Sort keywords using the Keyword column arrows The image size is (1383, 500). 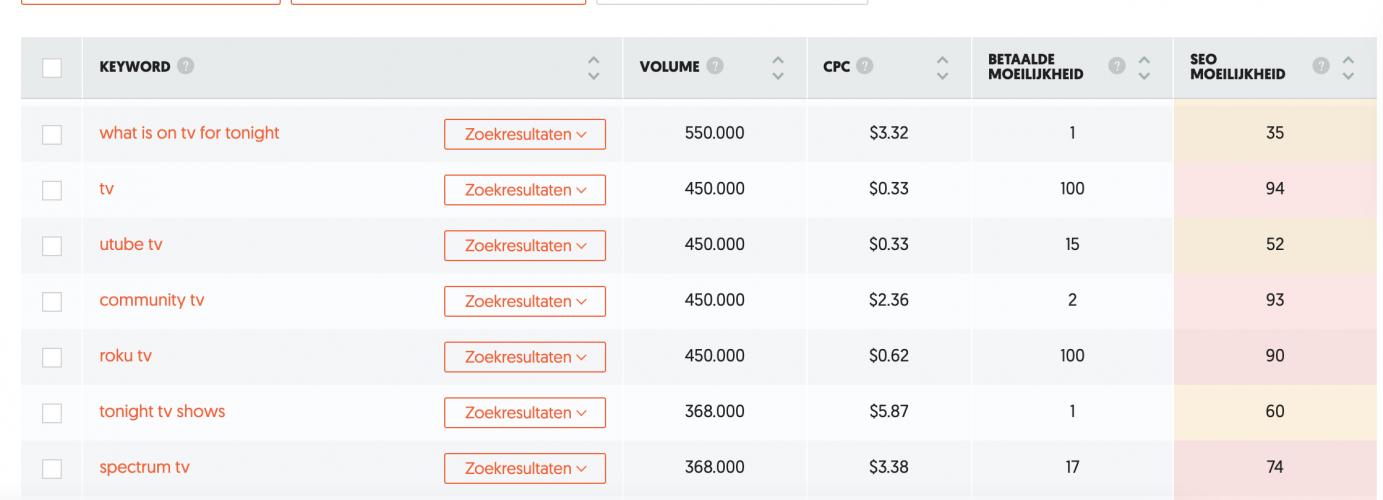[594, 68]
